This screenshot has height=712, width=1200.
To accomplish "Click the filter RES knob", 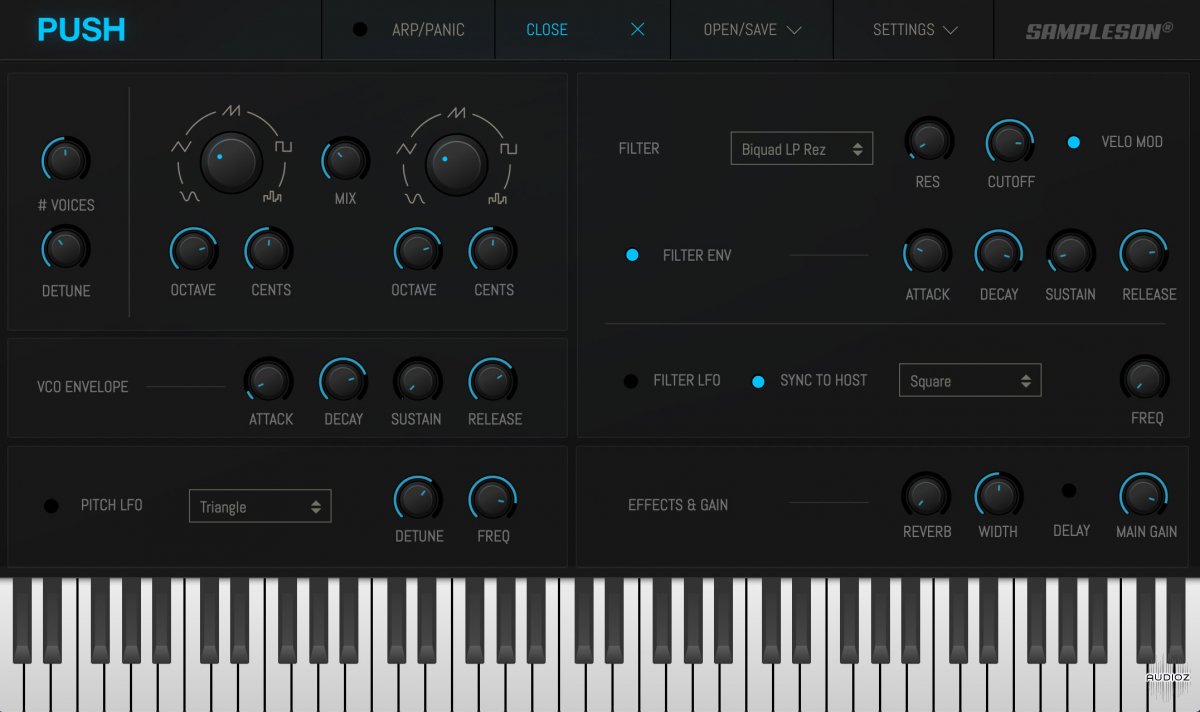I will tap(929, 142).
